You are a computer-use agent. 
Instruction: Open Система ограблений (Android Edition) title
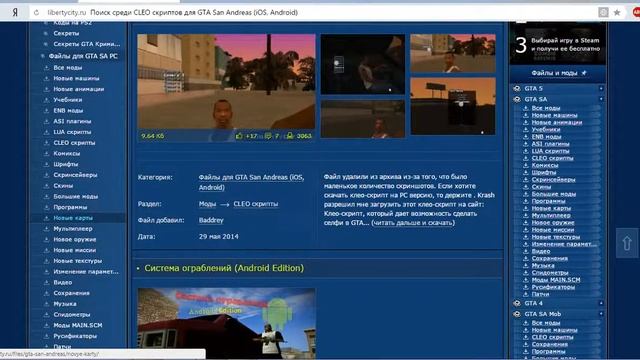[224, 268]
